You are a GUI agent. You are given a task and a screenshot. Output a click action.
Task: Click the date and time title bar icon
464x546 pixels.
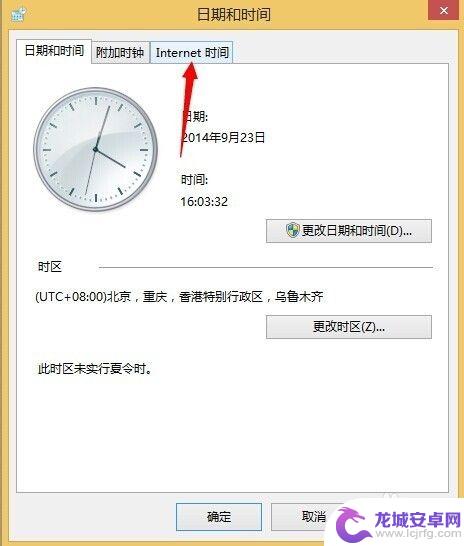tap(18, 15)
